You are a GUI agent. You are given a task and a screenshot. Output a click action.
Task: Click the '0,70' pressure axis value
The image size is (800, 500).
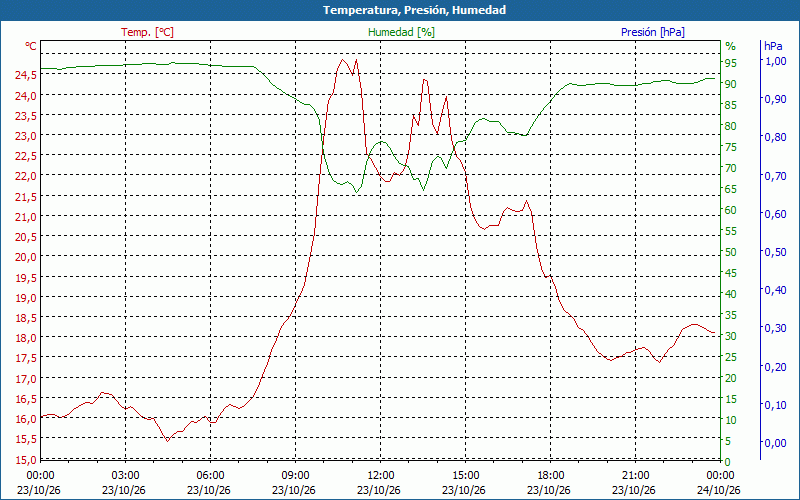[776, 176]
